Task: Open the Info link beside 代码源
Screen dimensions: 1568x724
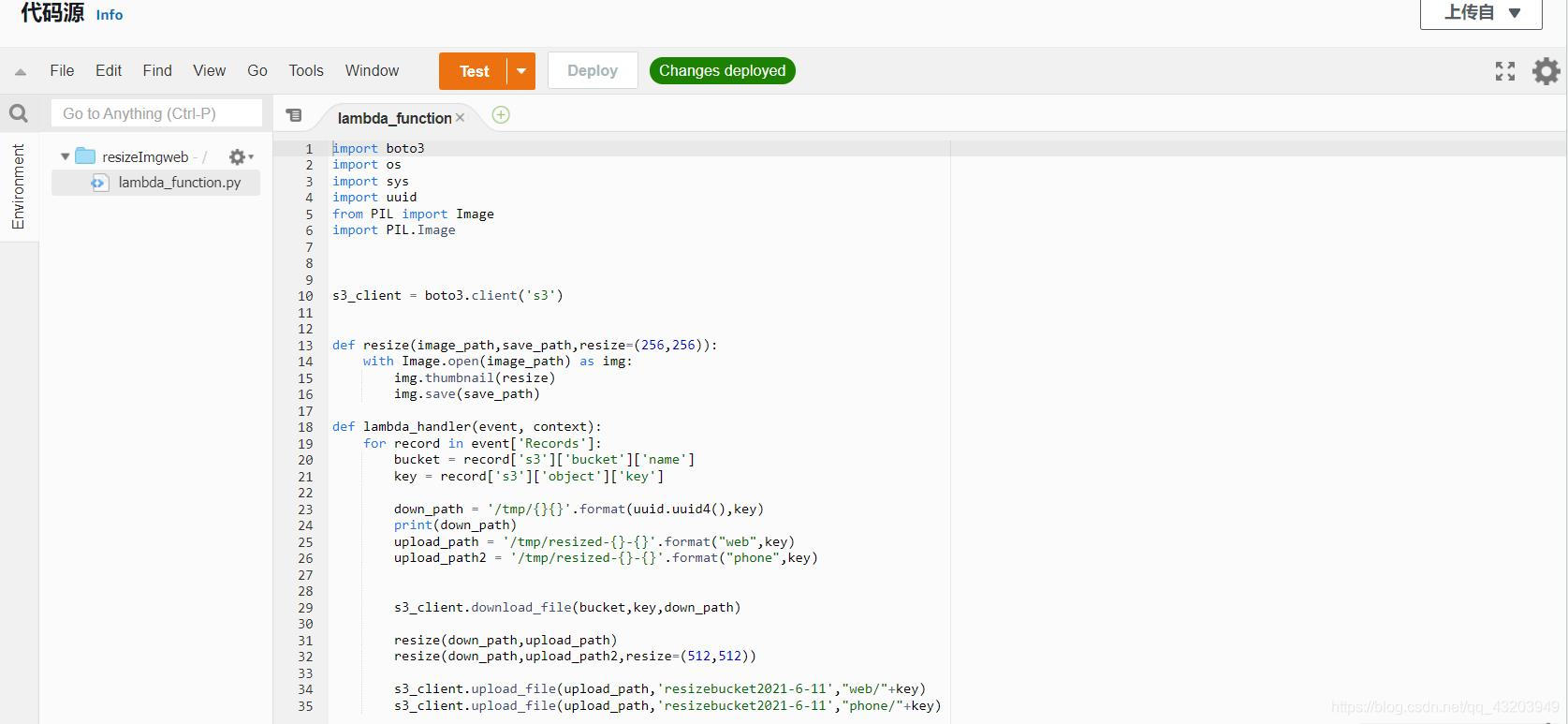Action: pos(110,15)
